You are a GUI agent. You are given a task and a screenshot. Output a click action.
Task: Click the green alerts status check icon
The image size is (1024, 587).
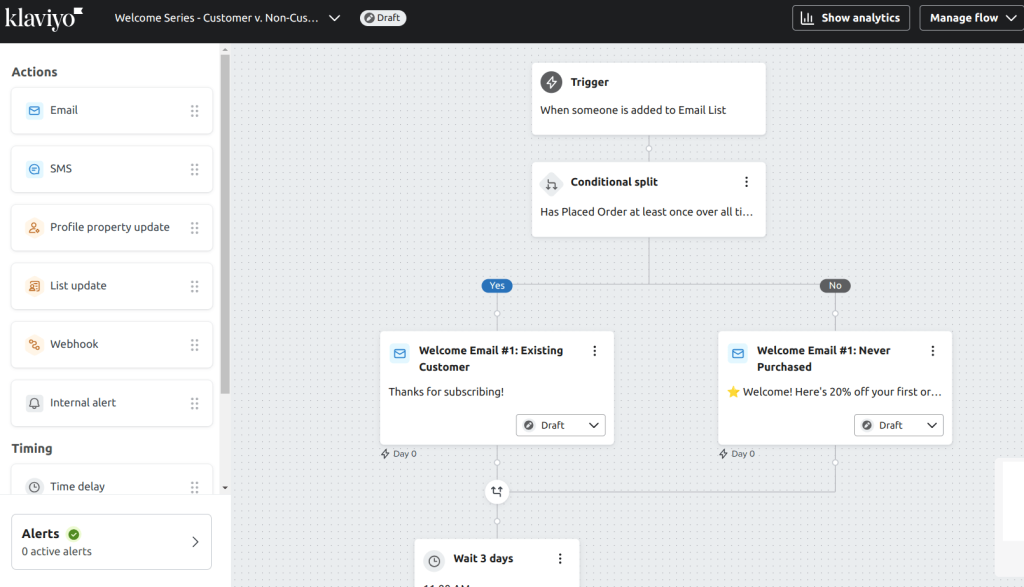click(74, 534)
